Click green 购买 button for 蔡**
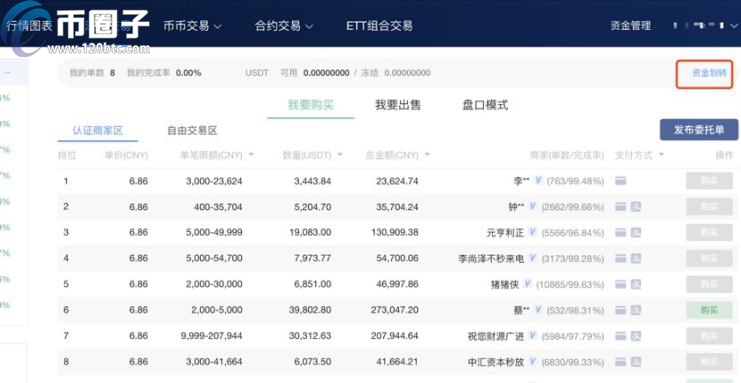This screenshot has width=741, height=383. pyautogui.click(x=709, y=310)
